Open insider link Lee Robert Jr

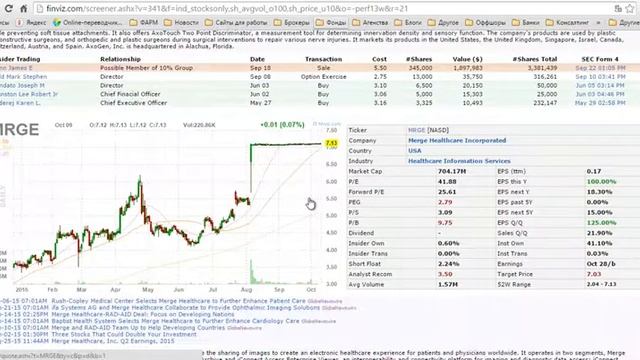click(x=29, y=94)
